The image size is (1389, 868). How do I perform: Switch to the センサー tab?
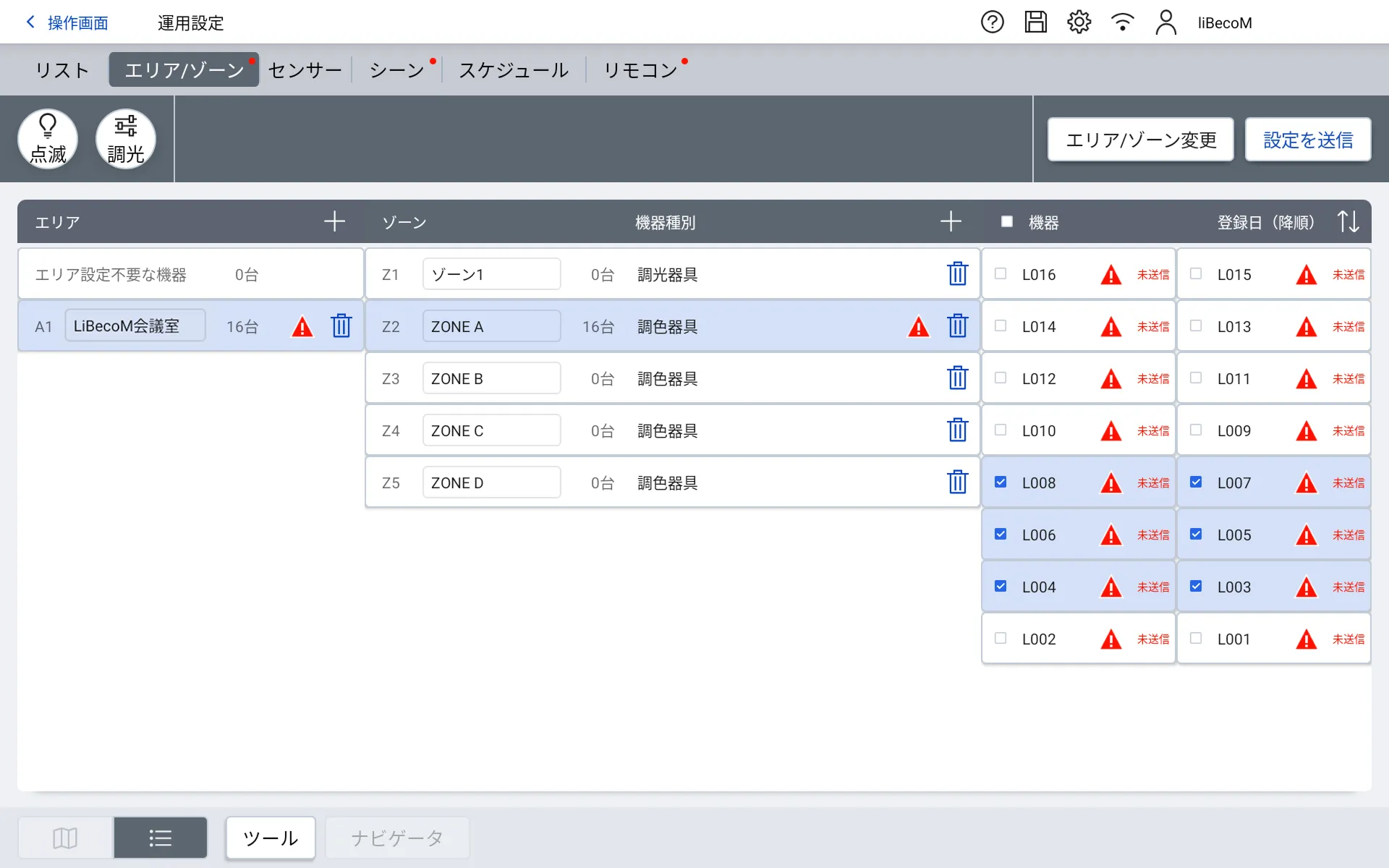click(x=305, y=70)
